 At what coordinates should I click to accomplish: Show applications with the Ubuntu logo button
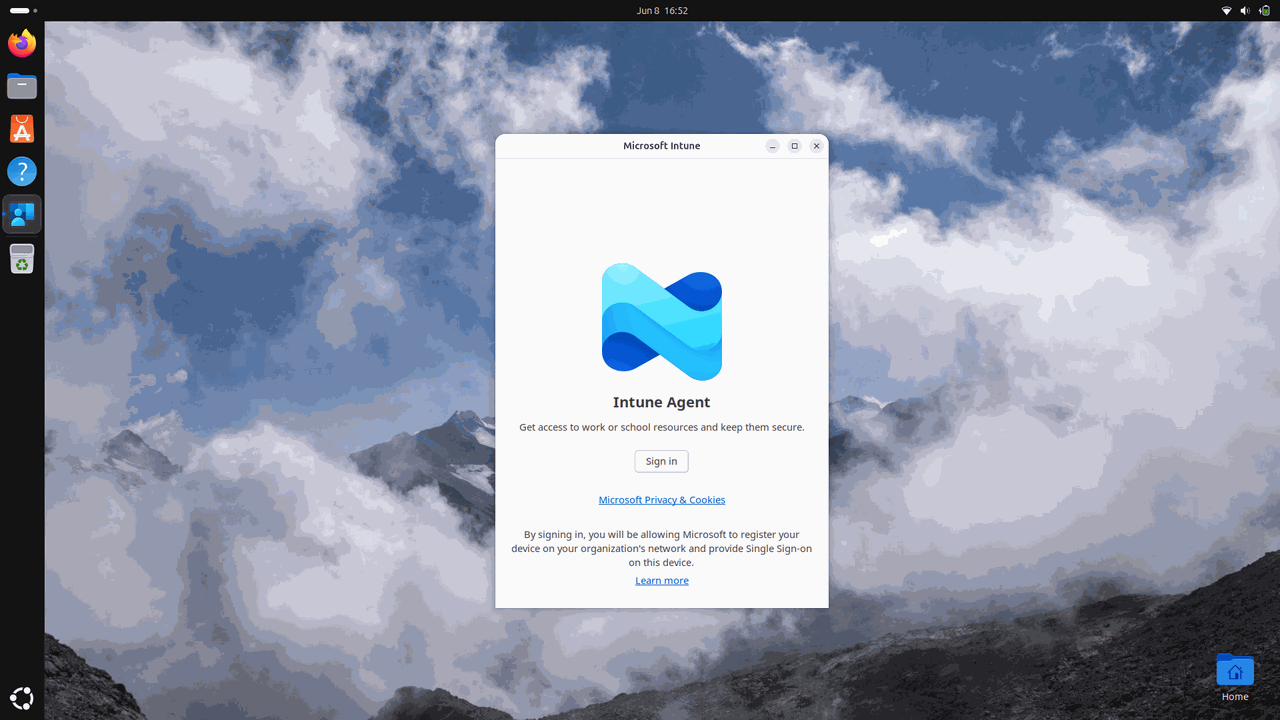(x=22, y=698)
